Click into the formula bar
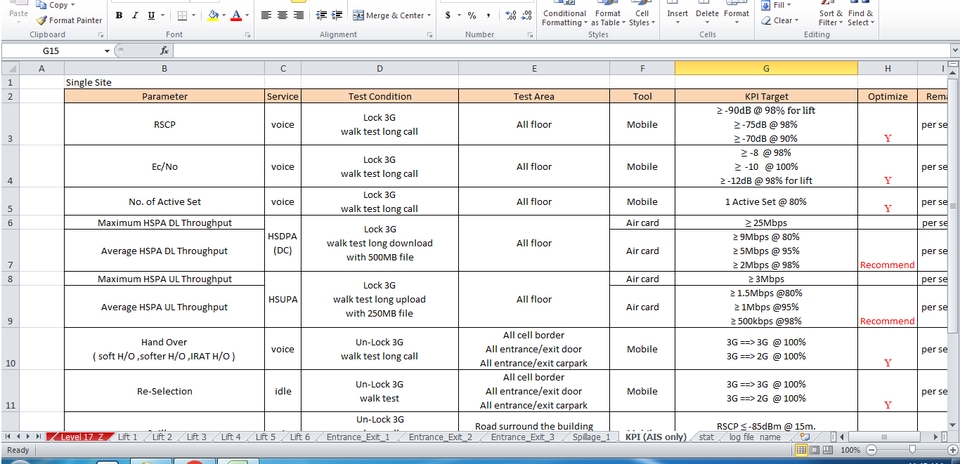Screen dimensions: 960x464 tap(560, 51)
